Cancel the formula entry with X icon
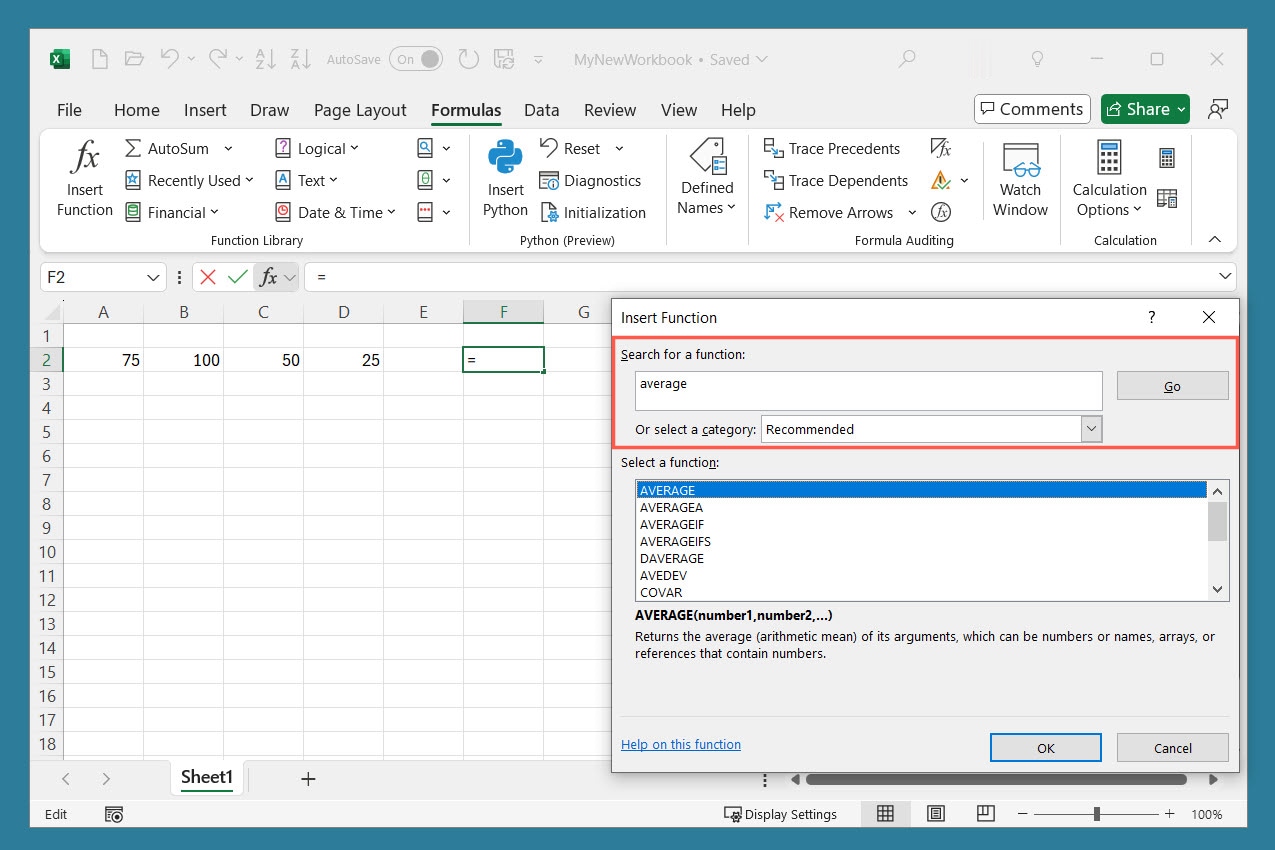Viewport: 1275px width, 850px height. [208, 277]
